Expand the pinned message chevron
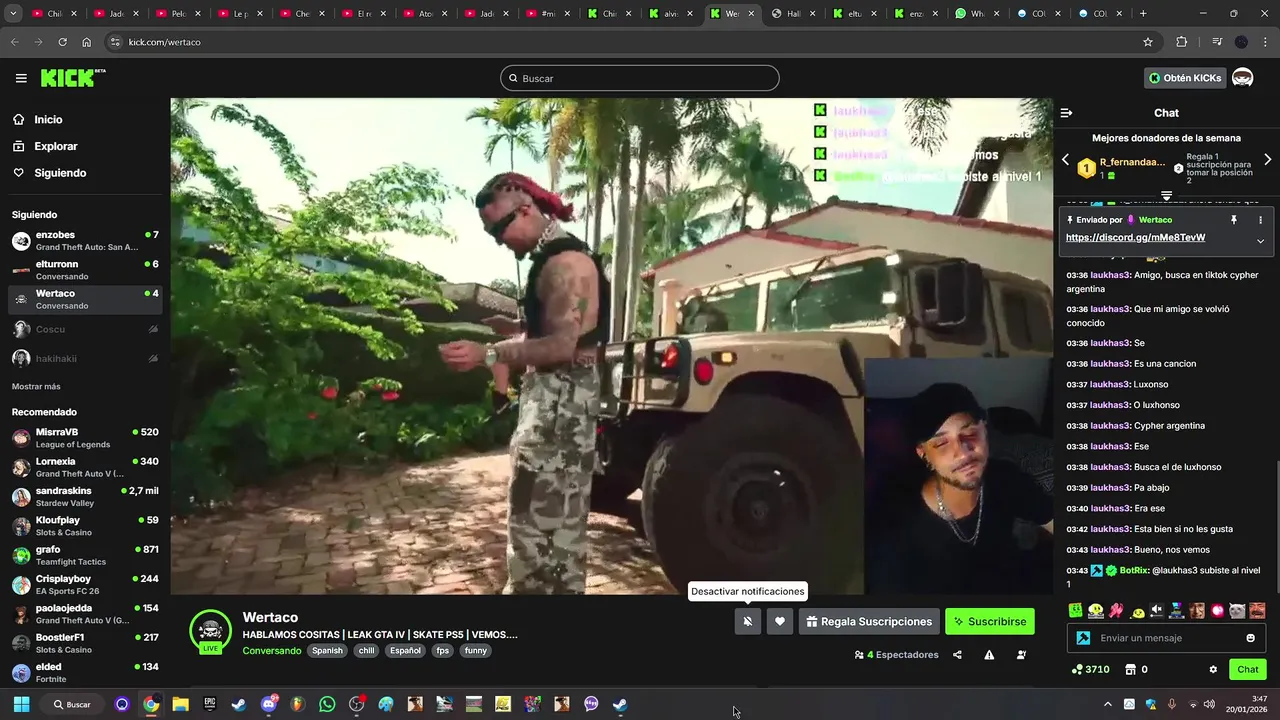Viewport: 1280px width, 720px height. click(x=1260, y=240)
